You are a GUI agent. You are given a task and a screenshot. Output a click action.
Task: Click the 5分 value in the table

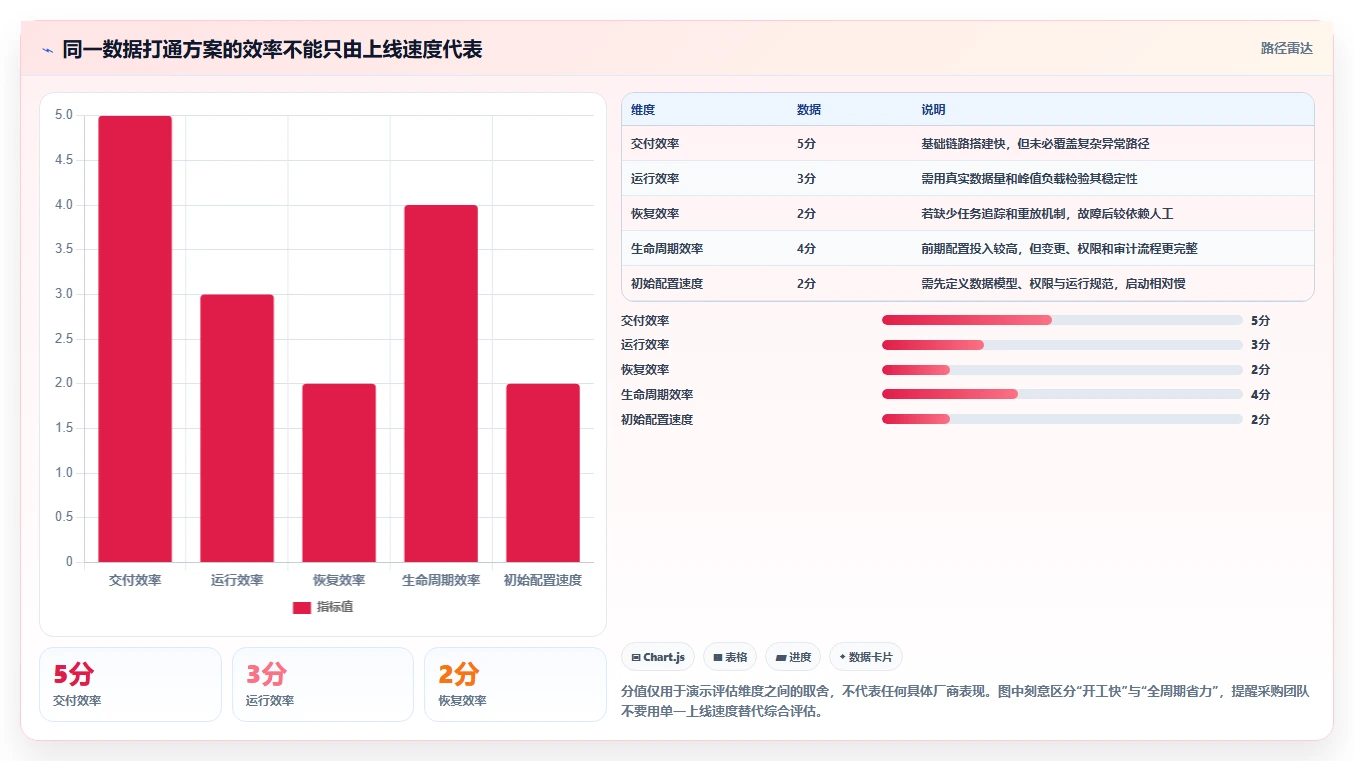(807, 144)
